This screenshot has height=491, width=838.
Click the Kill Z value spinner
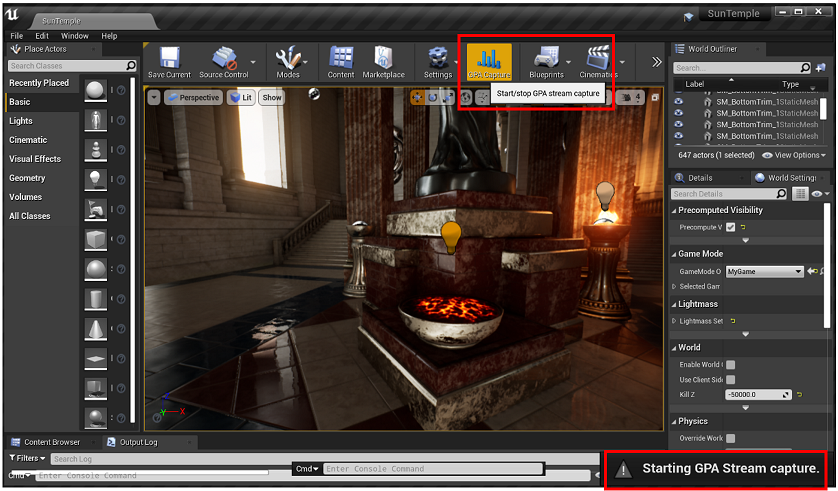point(758,395)
